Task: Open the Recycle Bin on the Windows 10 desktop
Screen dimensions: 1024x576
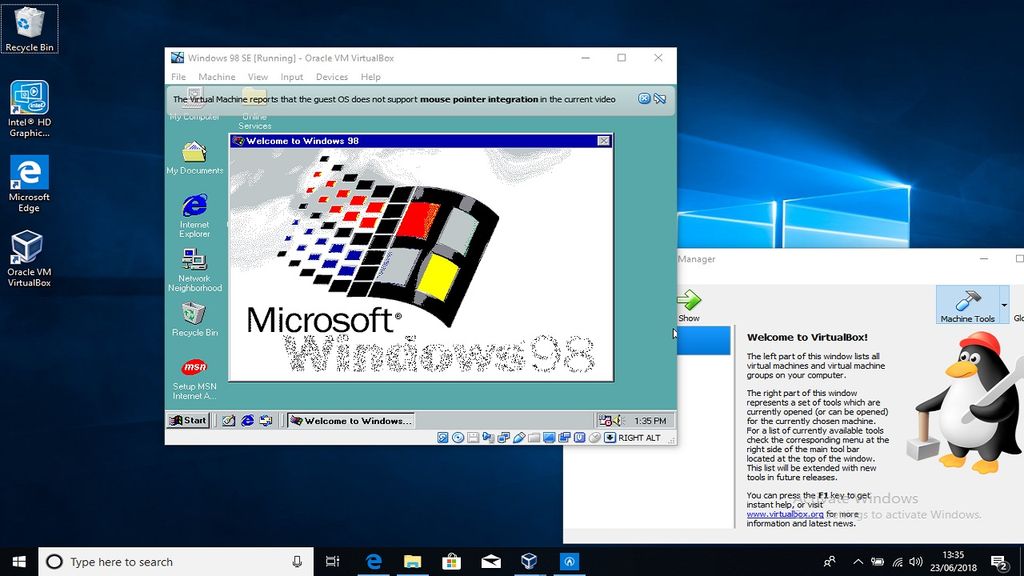Action: click(29, 29)
